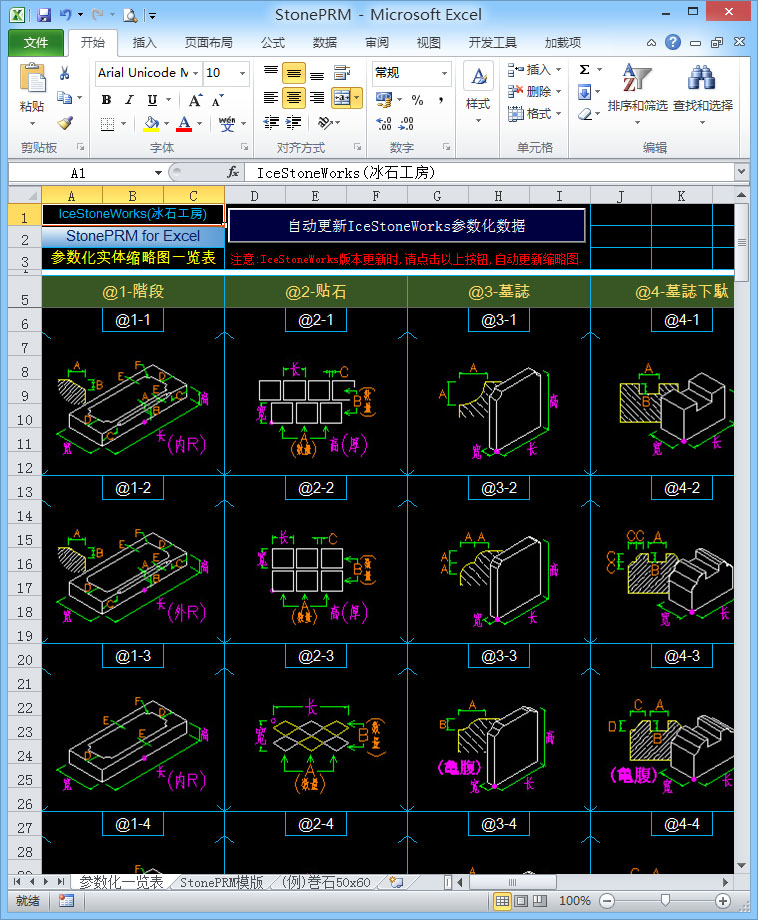Open the font name dropdown
The height and width of the screenshot is (920, 758).
click(195, 73)
